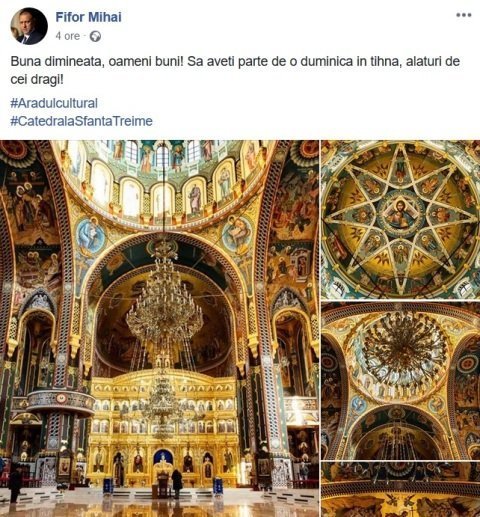This screenshot has width=480, height=517.
Task: Open the #CatedralaSfantaTreime hashtag
Action: pos(81,121)
